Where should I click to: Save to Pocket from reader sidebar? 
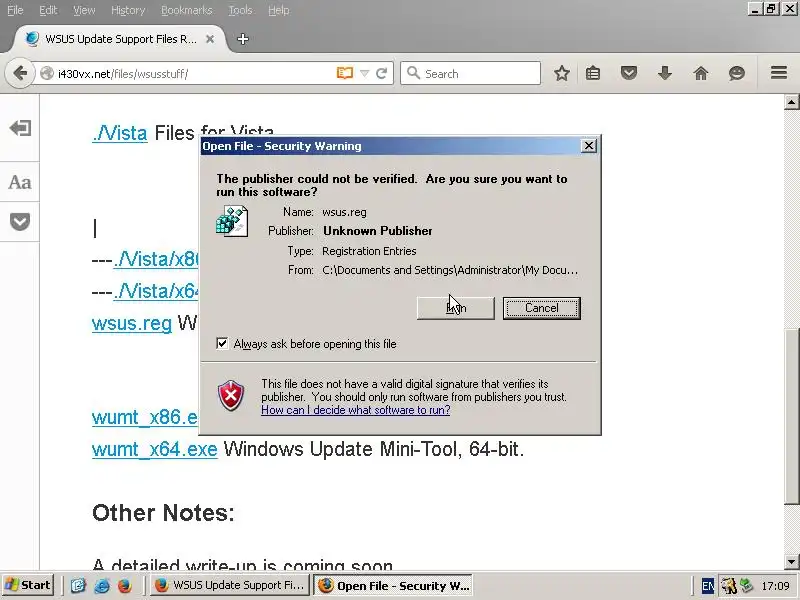(20, 222)
